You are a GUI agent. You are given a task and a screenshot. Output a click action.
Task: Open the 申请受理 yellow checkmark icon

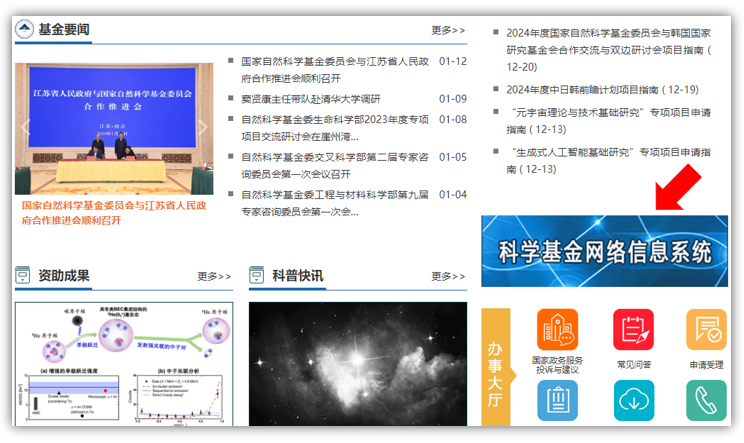[x=706, y=329]
